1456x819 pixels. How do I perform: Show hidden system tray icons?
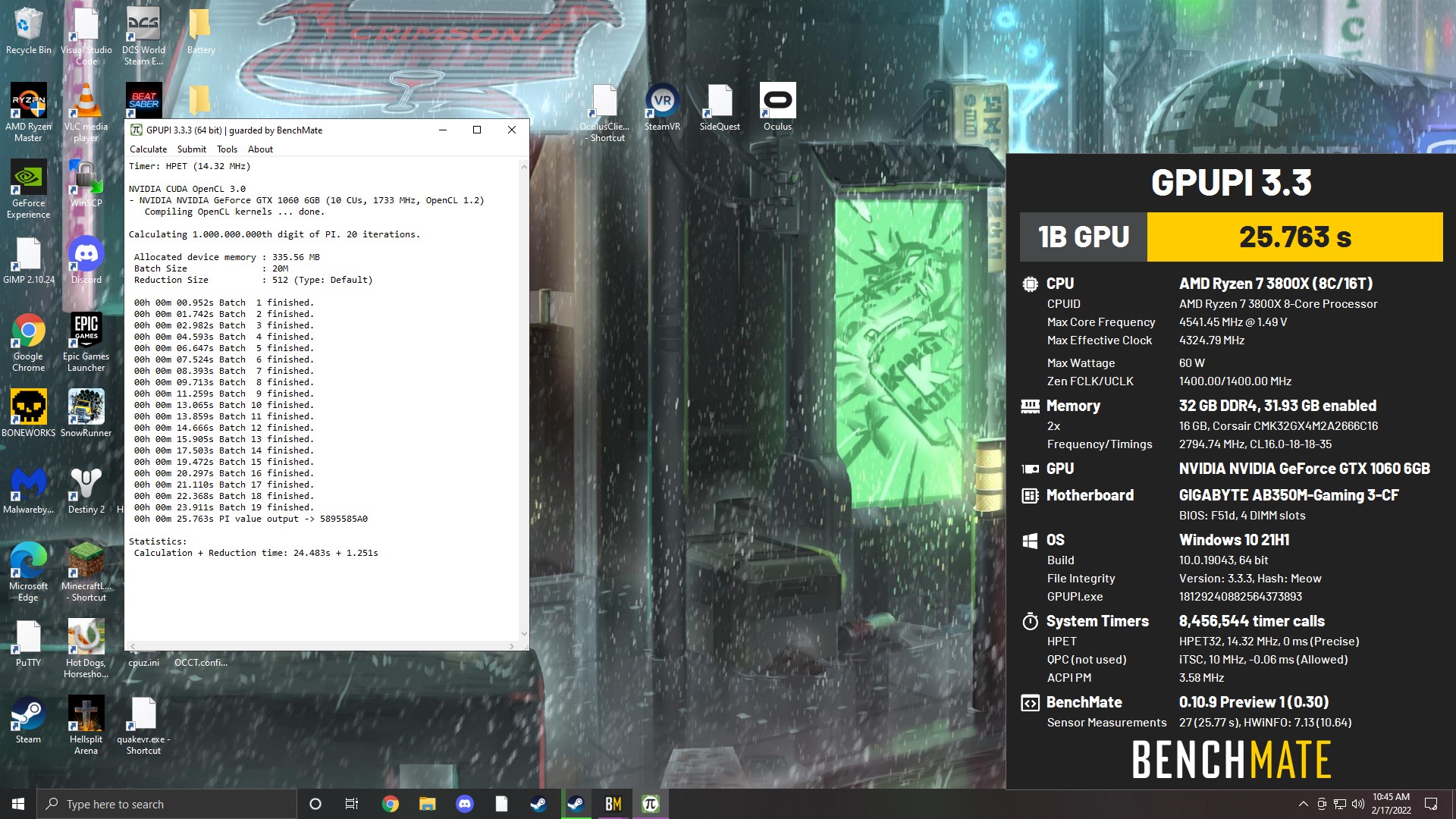(1303, 804)
